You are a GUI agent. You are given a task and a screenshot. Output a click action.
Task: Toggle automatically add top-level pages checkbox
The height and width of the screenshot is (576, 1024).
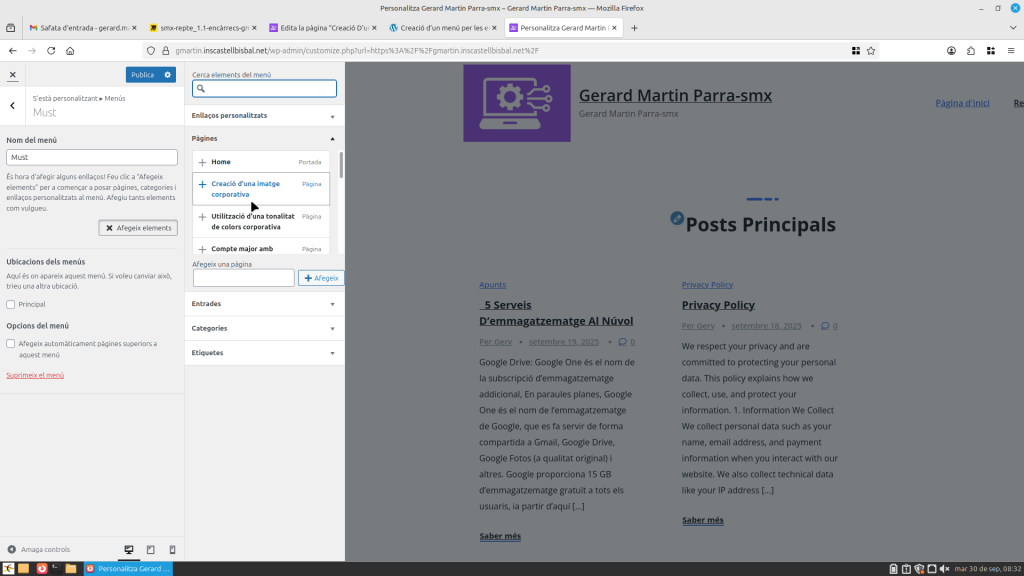click(11, 343)
